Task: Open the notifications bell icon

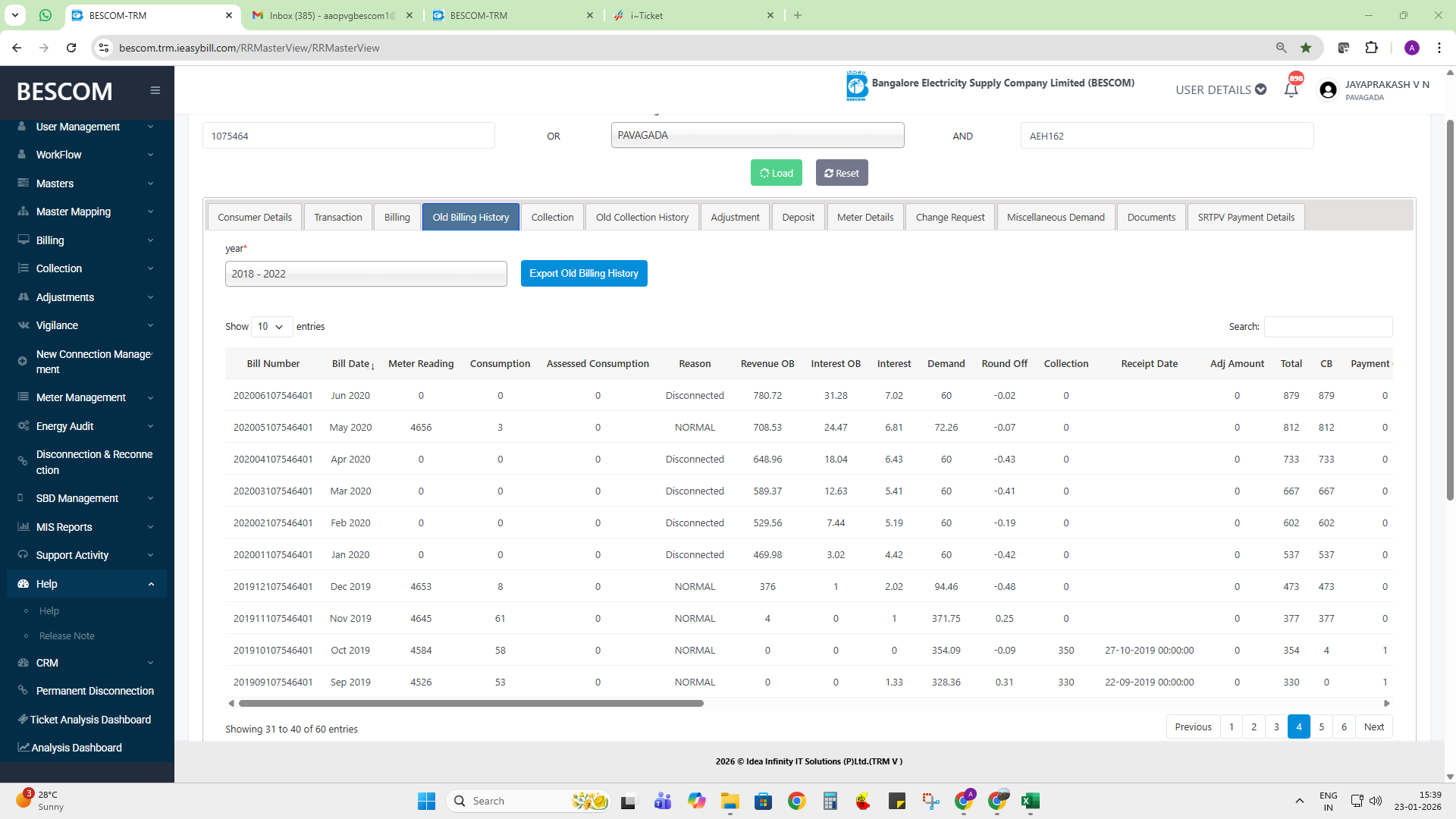Action: click(1291, 89)
